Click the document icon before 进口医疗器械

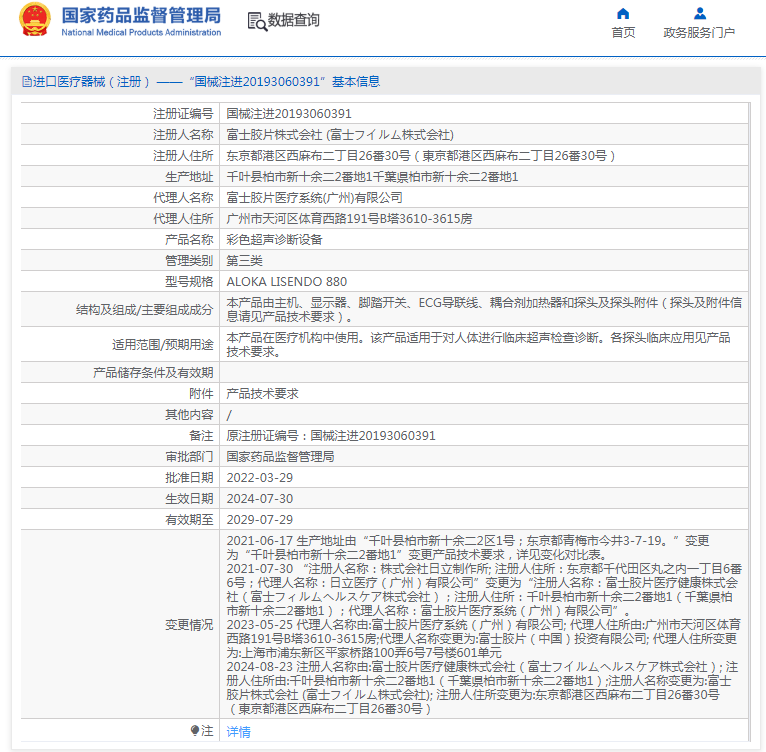pos(25,82)
